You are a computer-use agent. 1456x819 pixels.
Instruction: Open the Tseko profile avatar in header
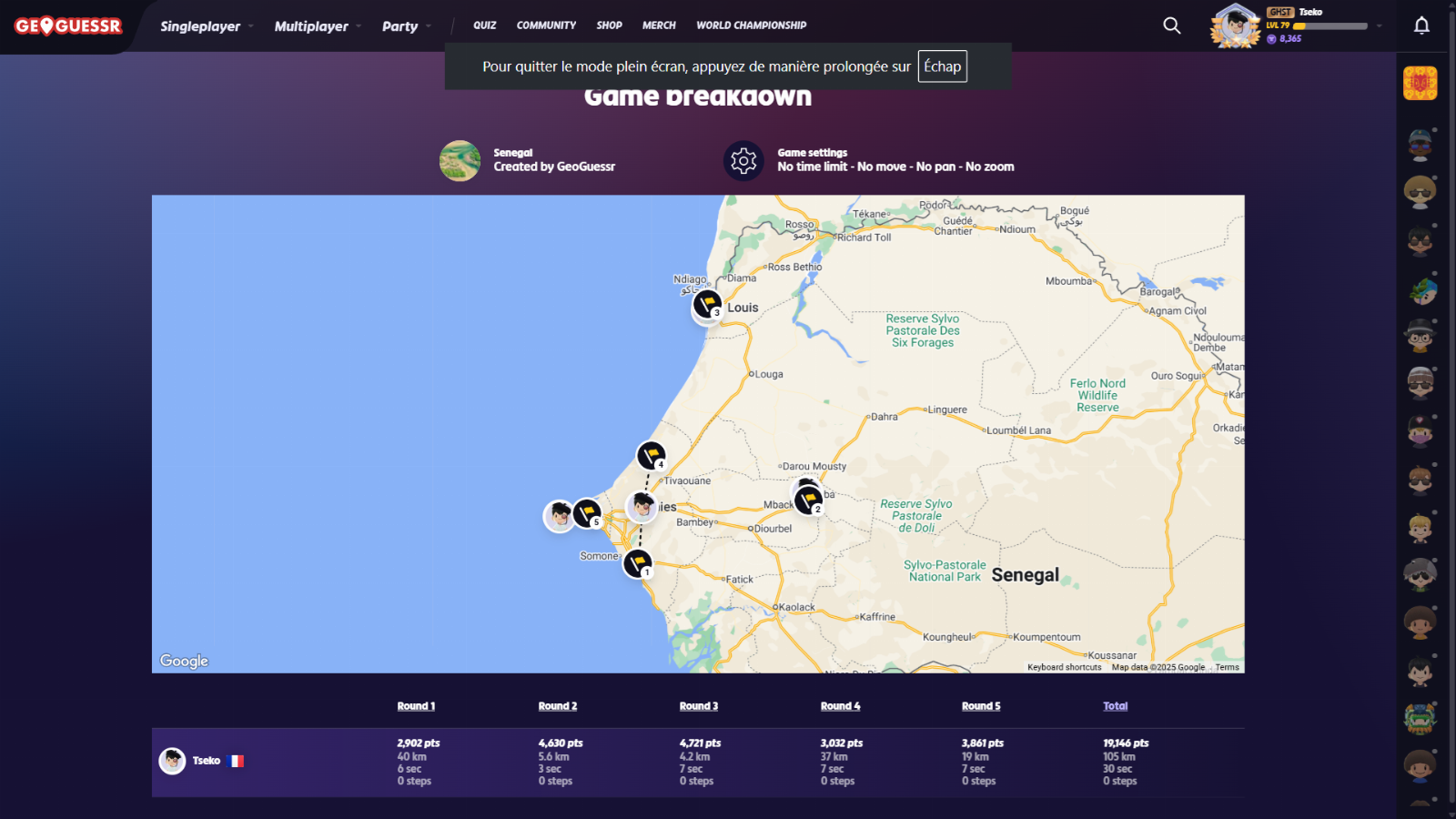[x=1235, y=25]
